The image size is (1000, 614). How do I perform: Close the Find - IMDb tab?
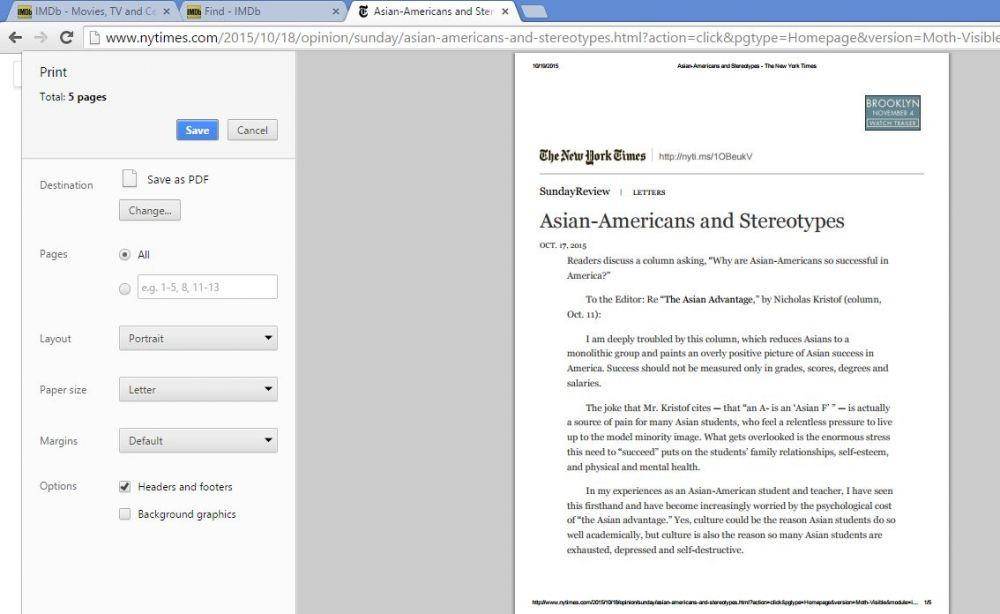pos(336,11)
